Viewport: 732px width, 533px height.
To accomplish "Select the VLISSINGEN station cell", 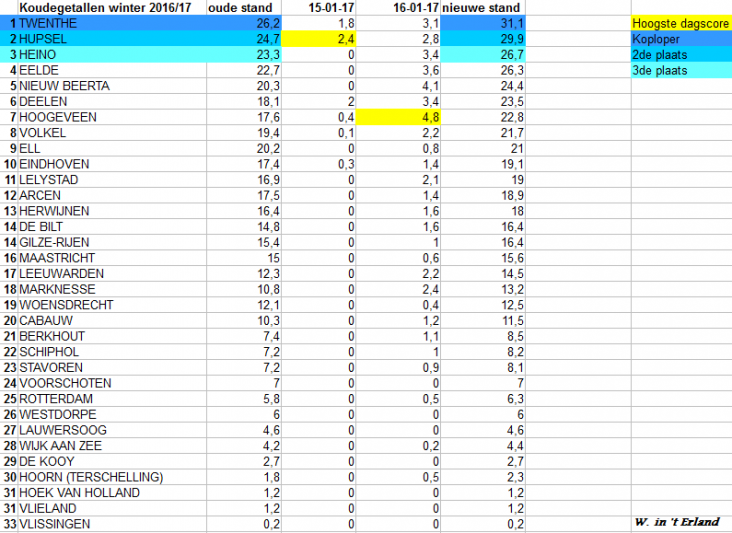I will point(112,524).
